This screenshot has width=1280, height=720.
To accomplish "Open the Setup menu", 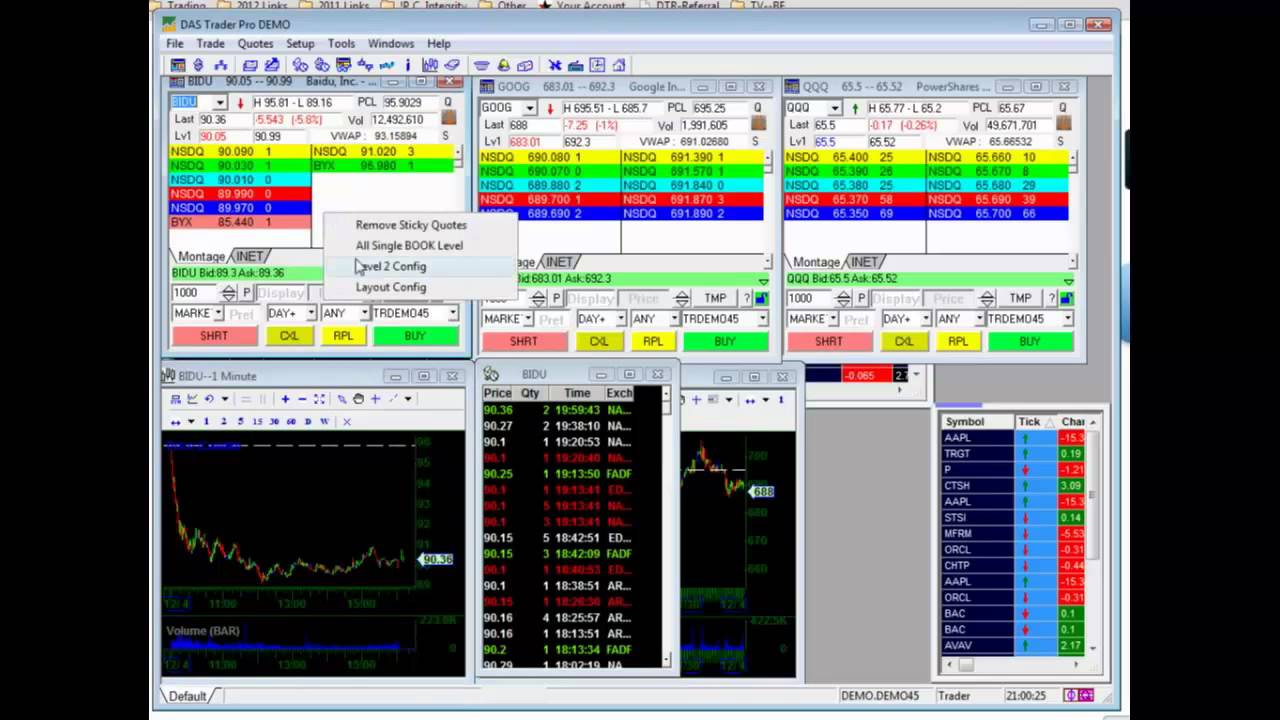I will (x=300, y=44).
